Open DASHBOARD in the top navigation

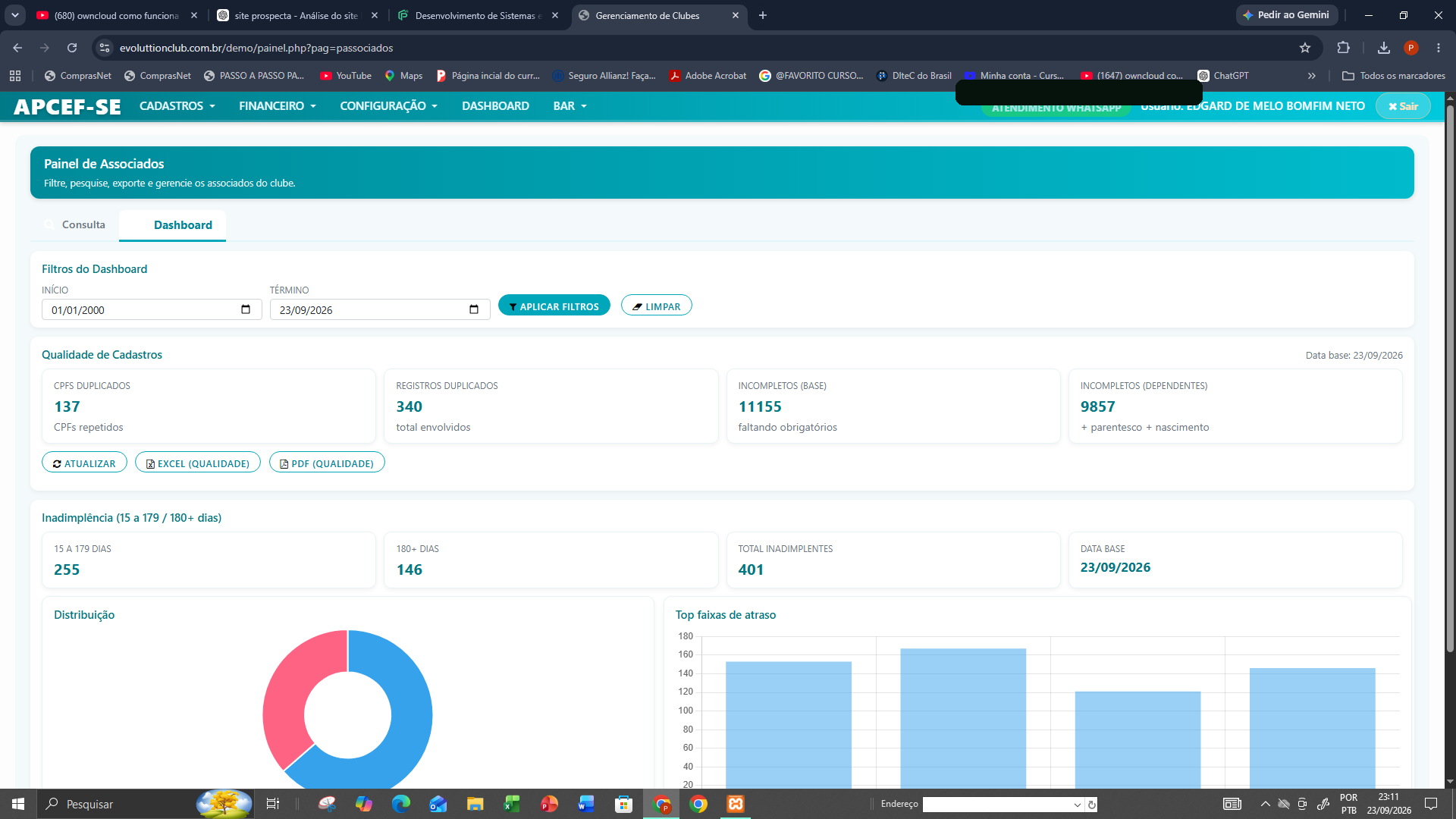point(495,106)
